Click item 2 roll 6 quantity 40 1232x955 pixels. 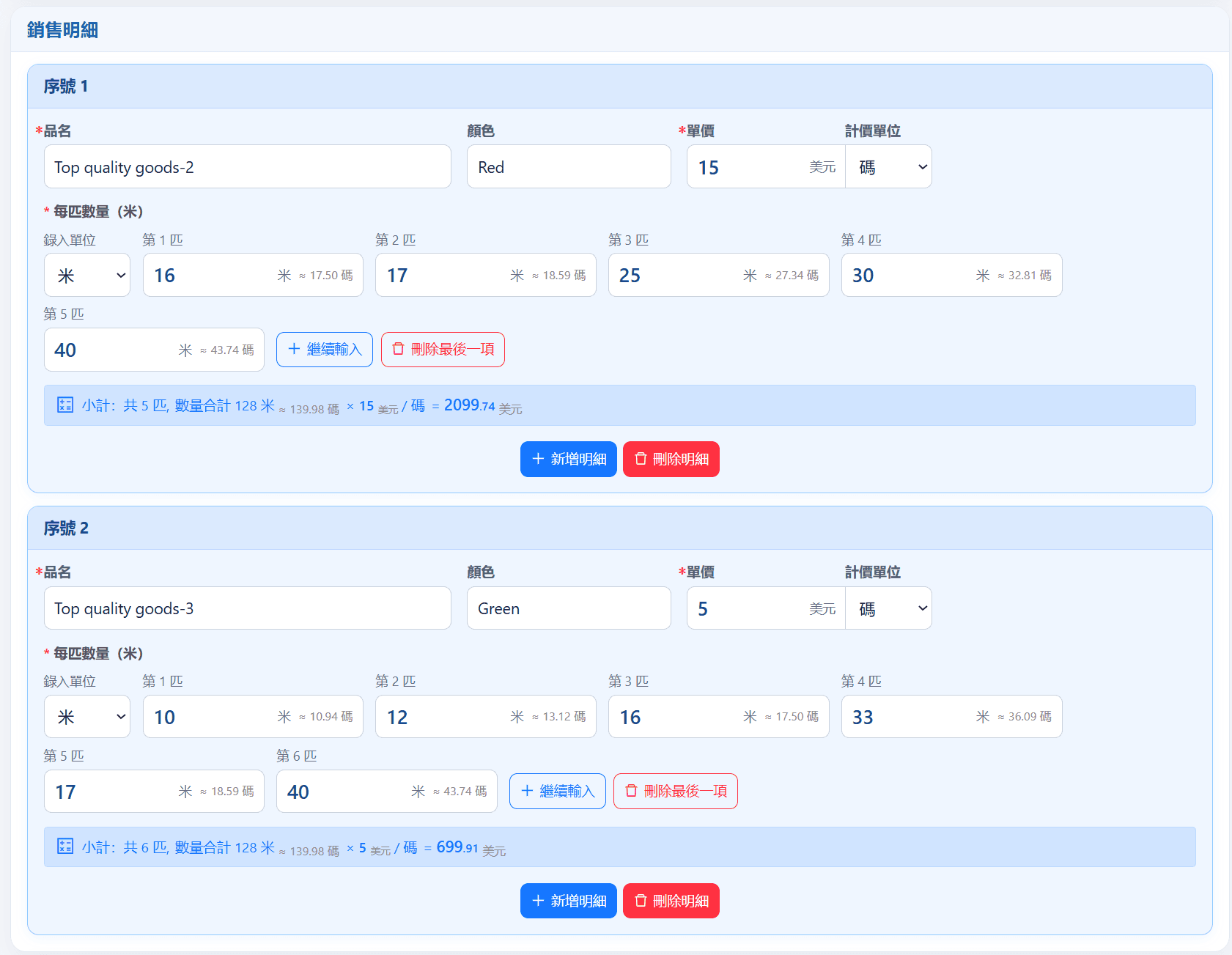387,791
